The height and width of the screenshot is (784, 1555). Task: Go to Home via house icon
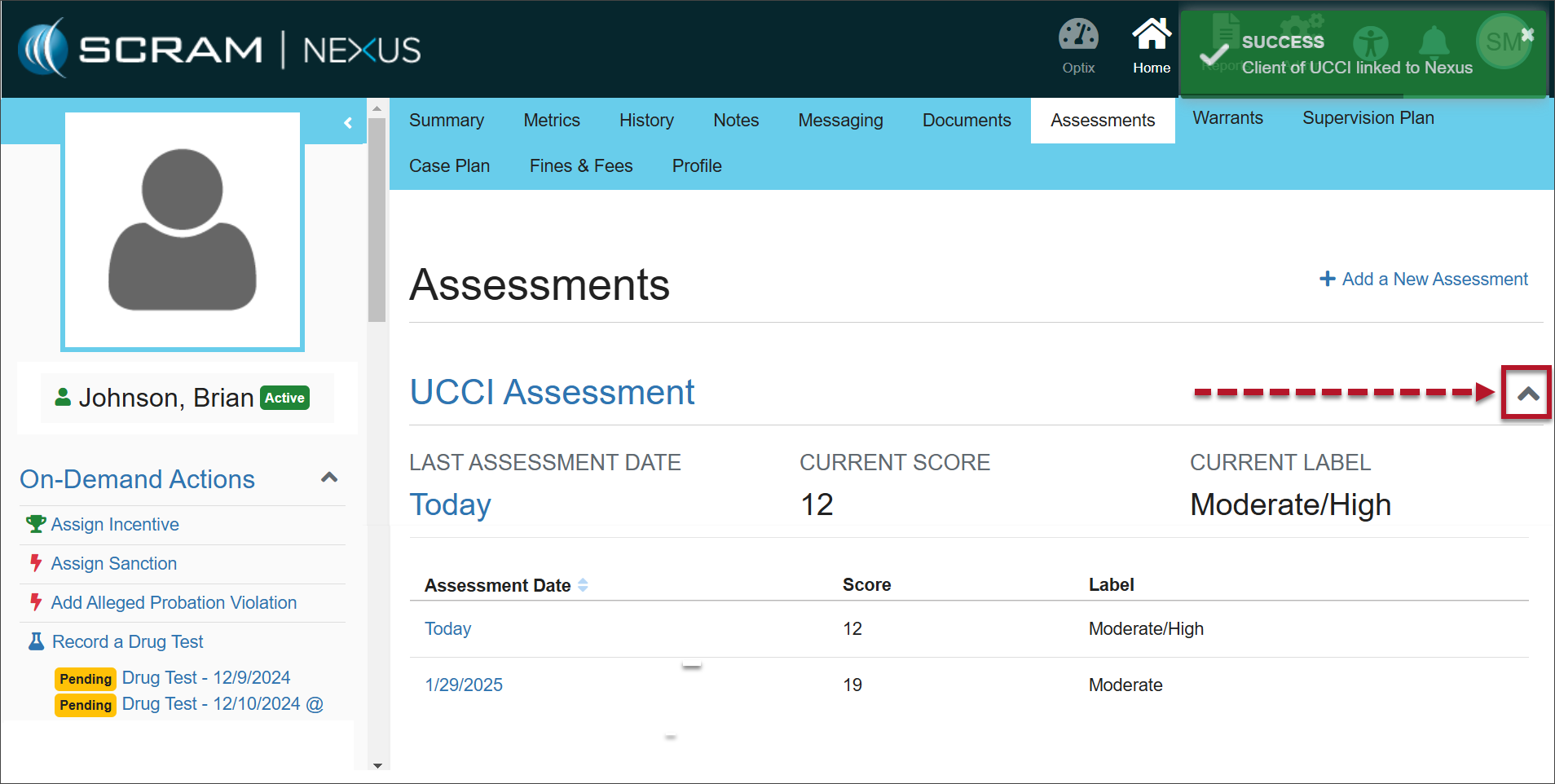(x=1151, y=37)
